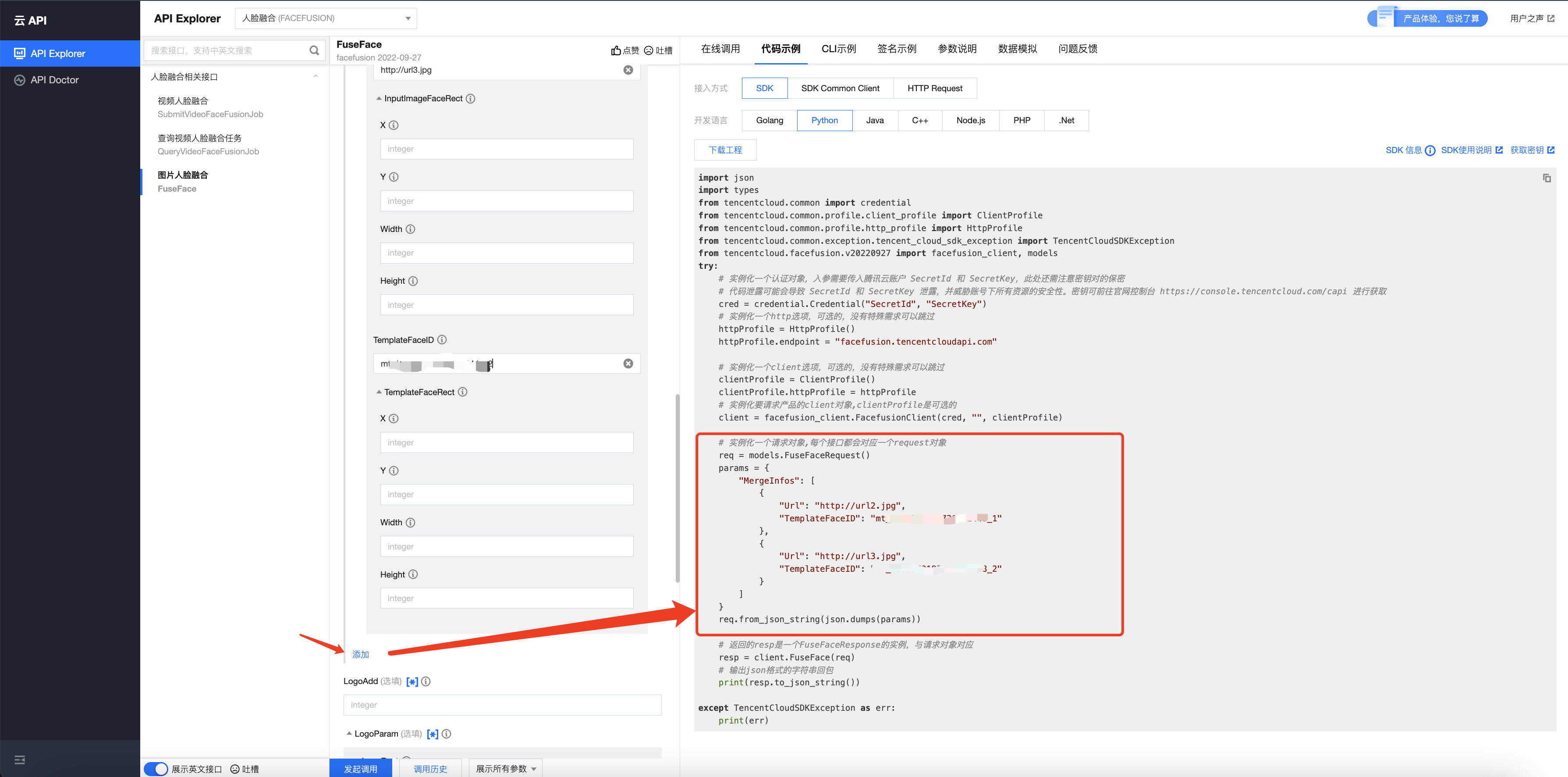The width and height of the screenshot is (1568, 777).
Task: Click the 添加 link
Action: pos(360,654)
